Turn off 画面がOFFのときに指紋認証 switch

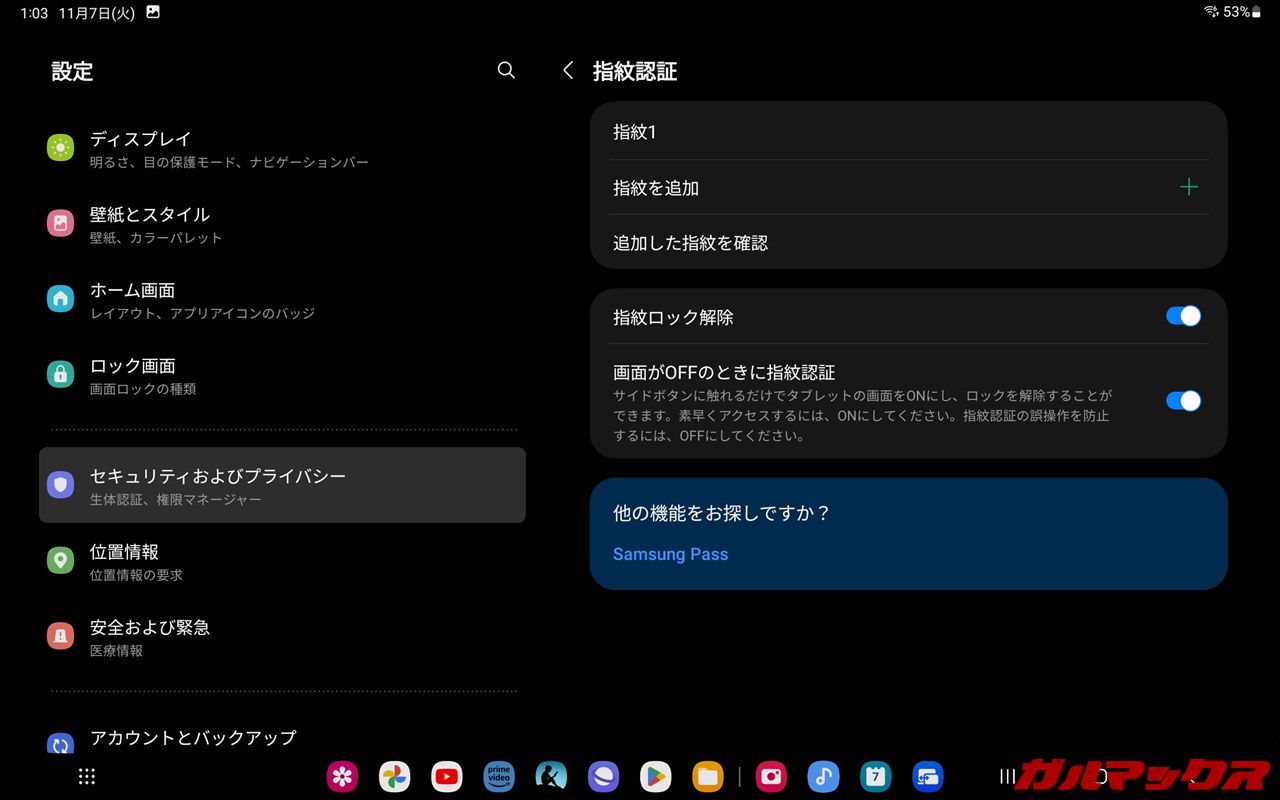tap(1183, 401)
